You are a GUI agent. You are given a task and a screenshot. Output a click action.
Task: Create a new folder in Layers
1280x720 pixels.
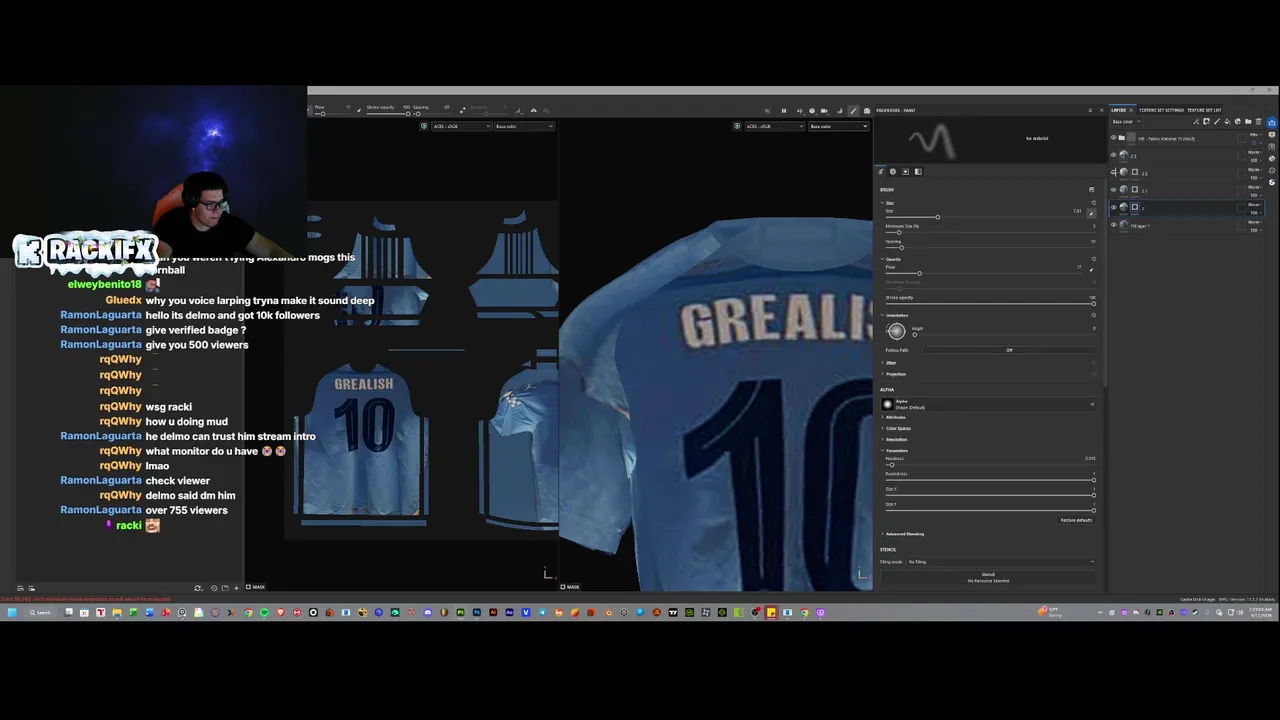point(1248,121)
